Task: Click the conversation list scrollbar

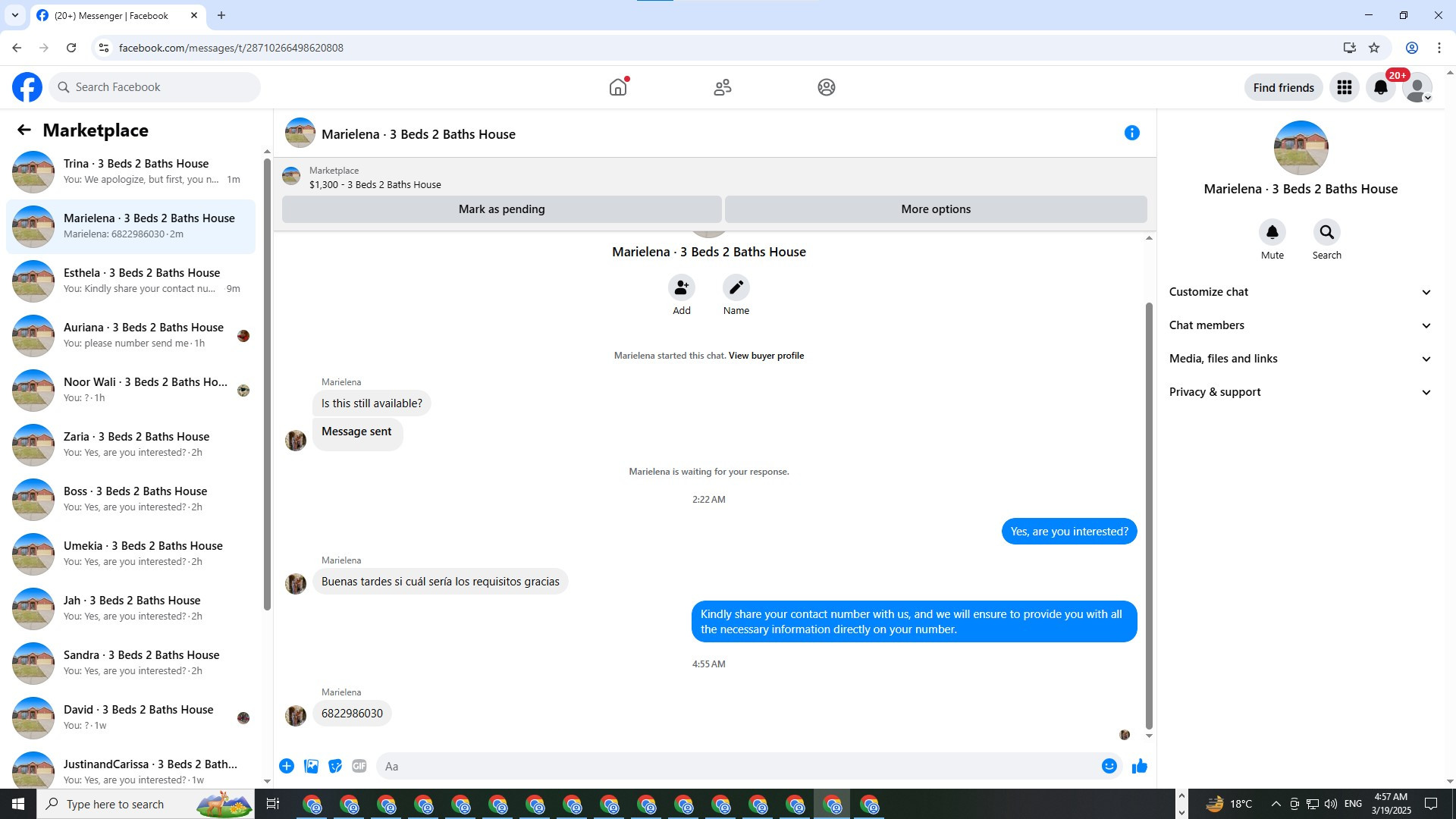Action: tap(267, 383)
